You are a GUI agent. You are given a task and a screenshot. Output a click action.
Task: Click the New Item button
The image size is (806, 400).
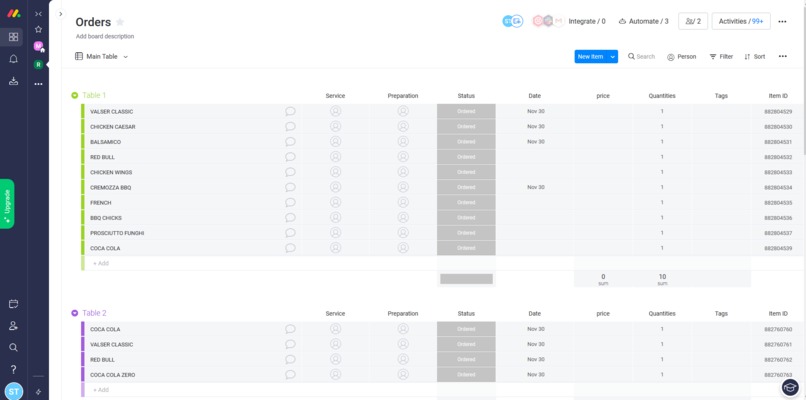[591, 57]
